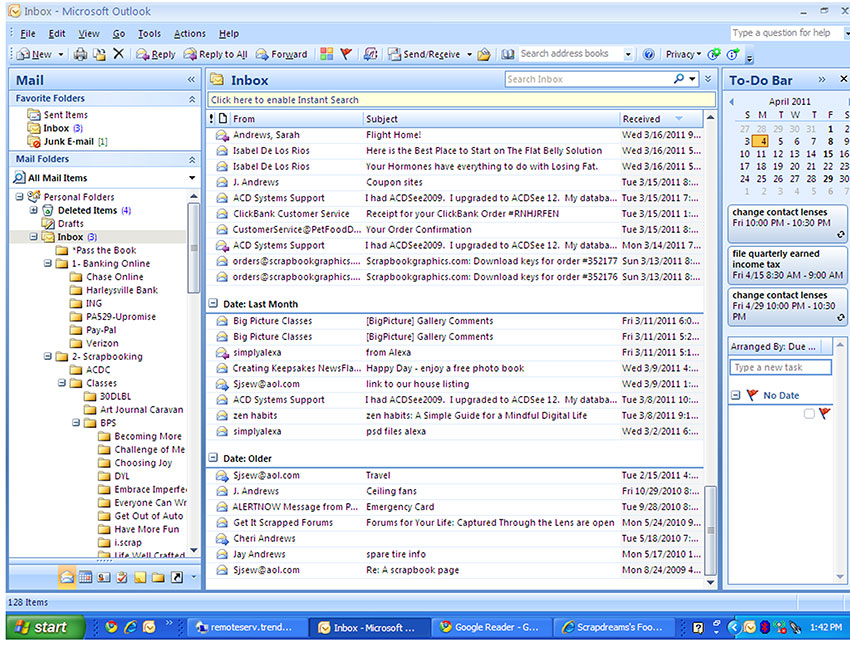Click the Delete X toolbar icon
This screenshot has height=649, width=850.
click(118, 54)
